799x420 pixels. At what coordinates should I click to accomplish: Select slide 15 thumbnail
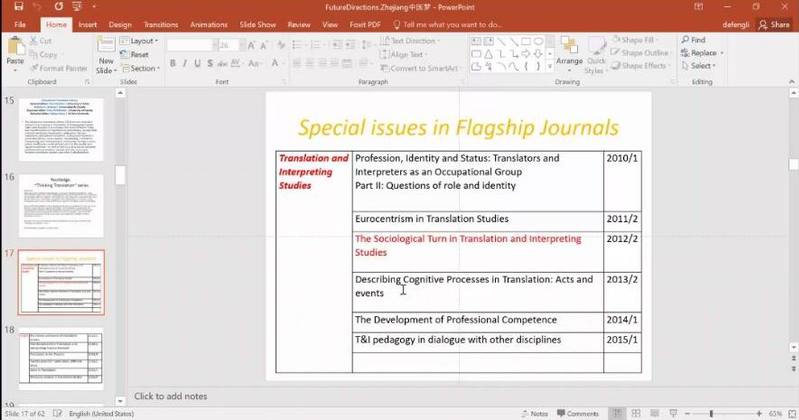click(x=61, y=129)
